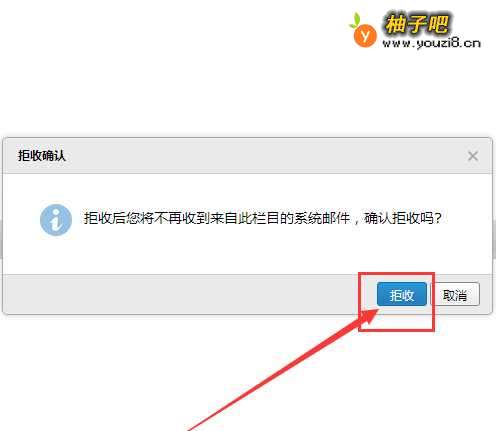Close the 拒收确认 dialog with X
This screenshot has width=496, height=431.
click(473, 156)
